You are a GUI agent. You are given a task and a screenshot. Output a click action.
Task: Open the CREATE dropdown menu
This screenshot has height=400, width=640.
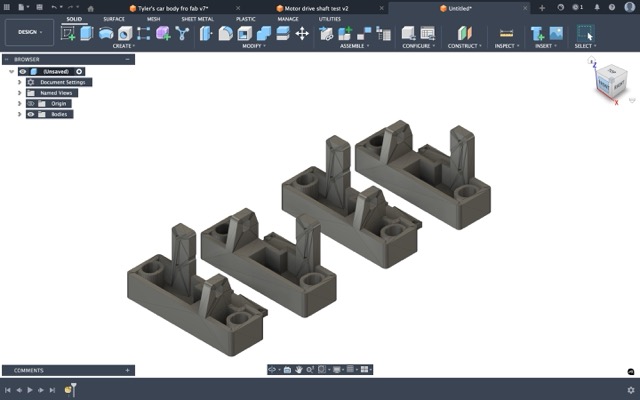[124, 46]
